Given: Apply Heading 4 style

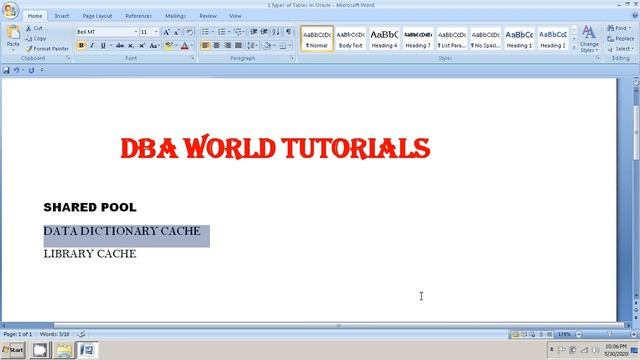Looking at the screenshot, I should (x=384, y=39).
